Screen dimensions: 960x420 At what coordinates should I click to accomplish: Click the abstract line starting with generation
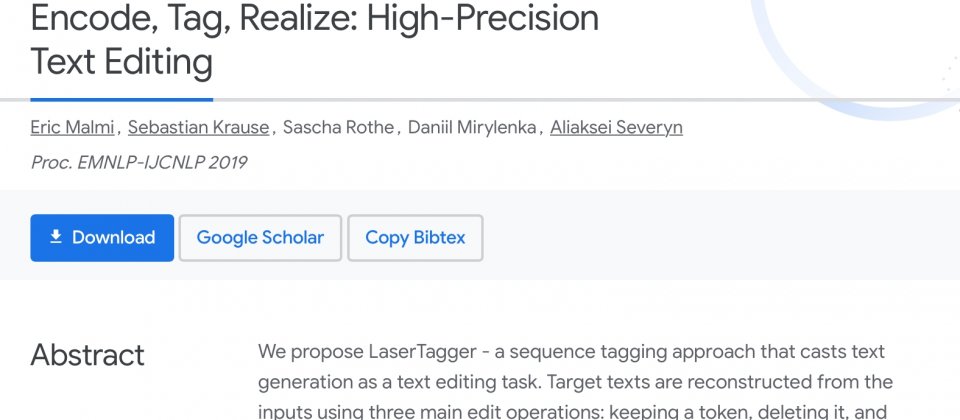coord(575,383)
